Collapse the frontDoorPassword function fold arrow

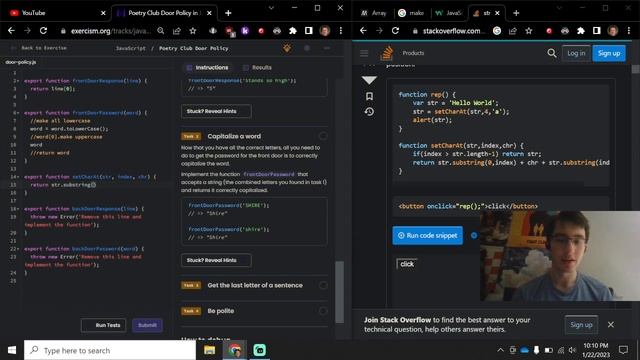coord(18,113)
